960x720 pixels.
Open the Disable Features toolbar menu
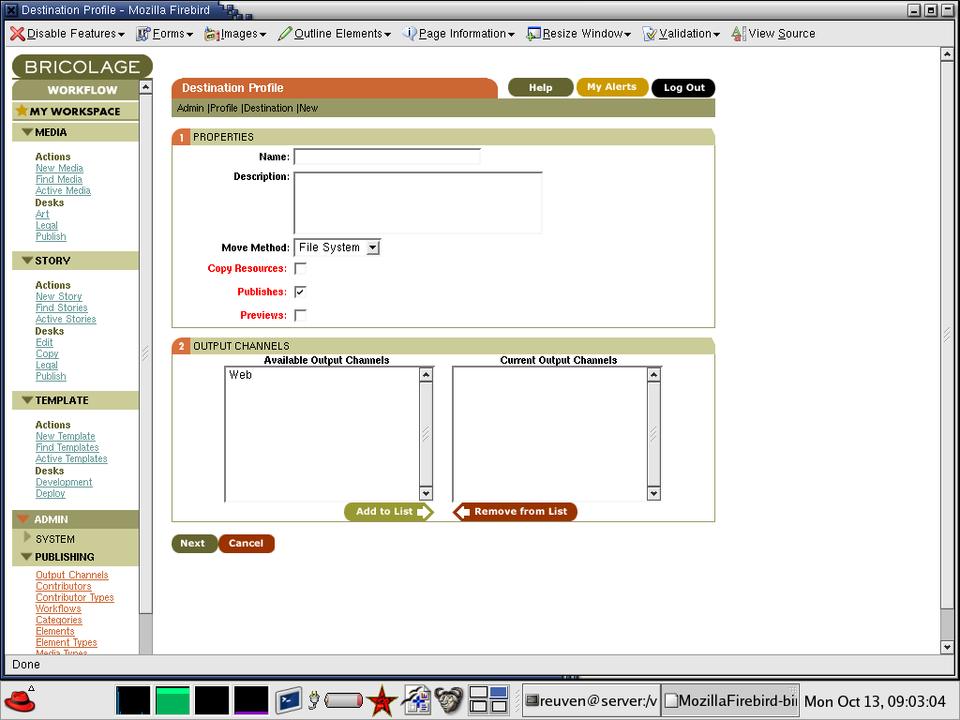(67, 34)
